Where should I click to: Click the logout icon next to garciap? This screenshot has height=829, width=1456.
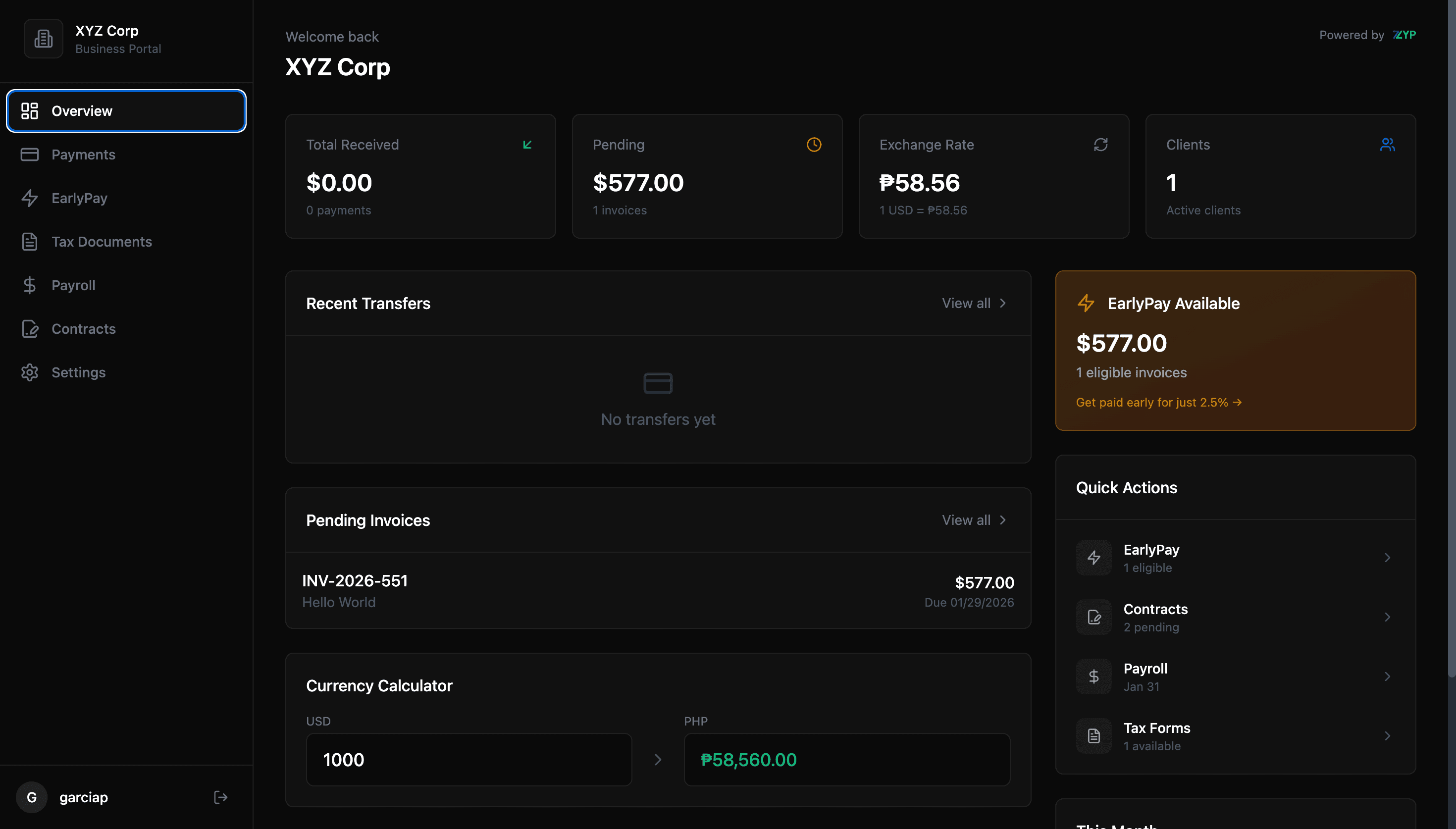[220, 797]
